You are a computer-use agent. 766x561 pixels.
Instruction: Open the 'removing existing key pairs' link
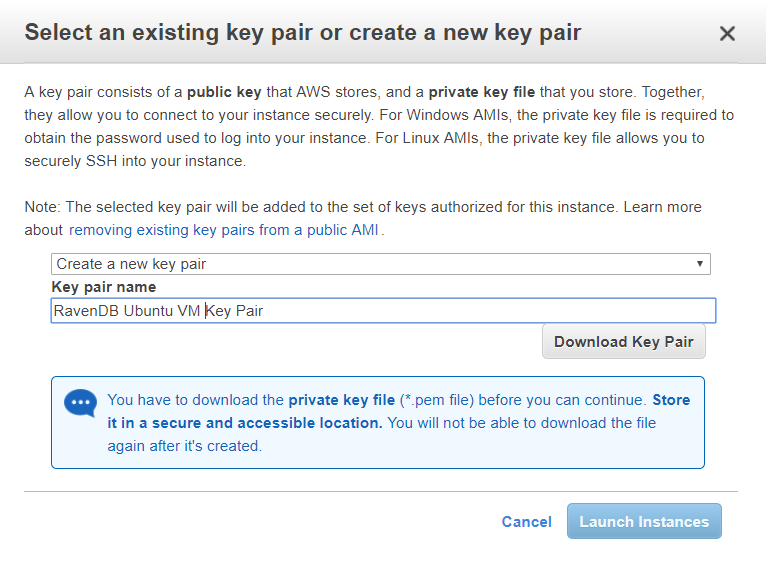(x=224, y=230)
